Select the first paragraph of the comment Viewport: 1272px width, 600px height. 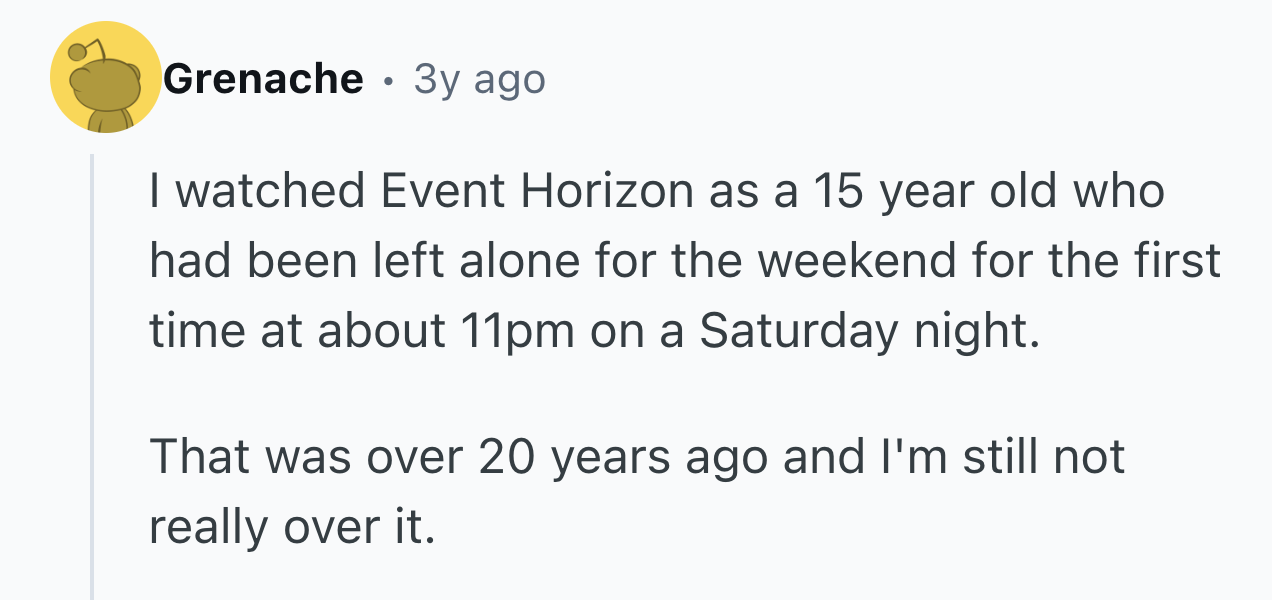(686, 262)
